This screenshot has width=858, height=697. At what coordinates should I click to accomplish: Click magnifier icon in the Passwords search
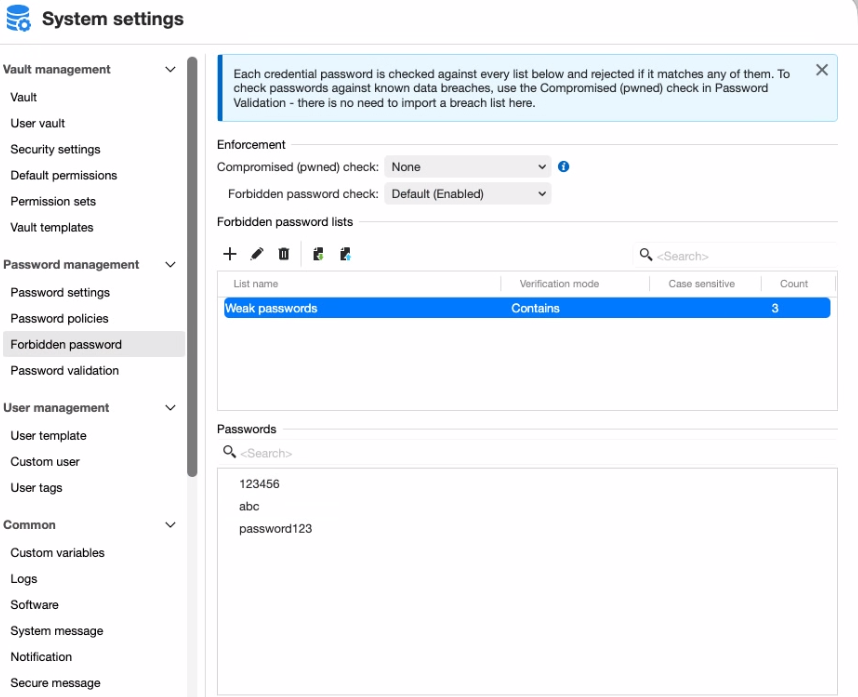point(229,452)
